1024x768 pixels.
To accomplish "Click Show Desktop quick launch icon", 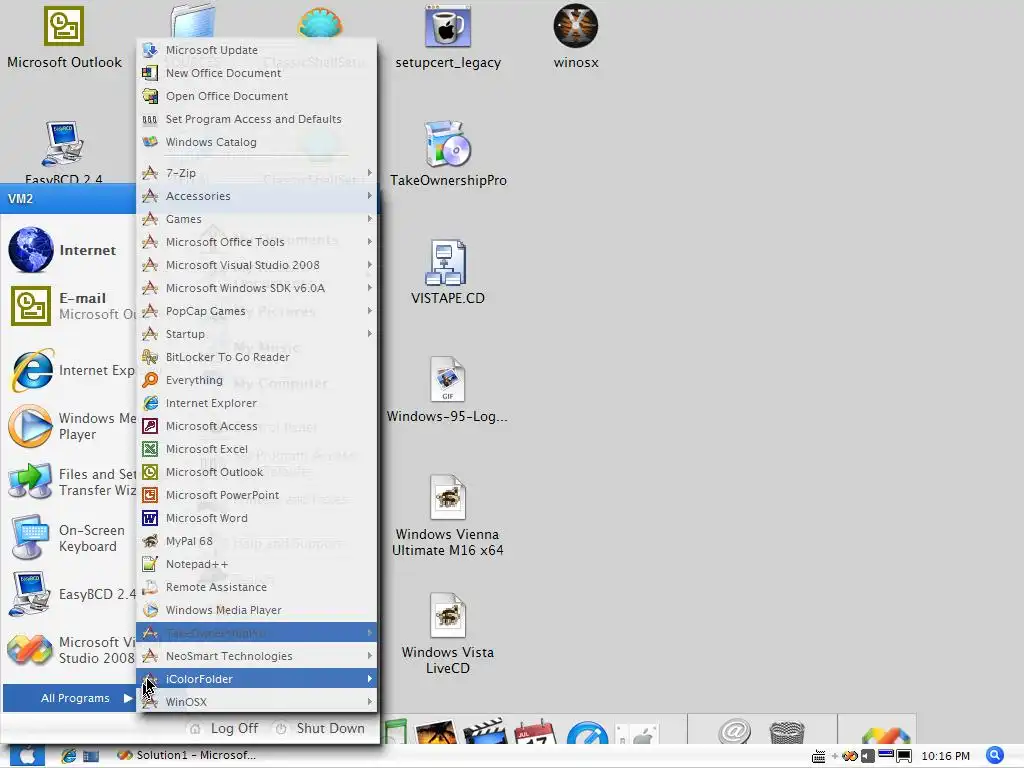I will pyautogui.click(x=91, y=756).
